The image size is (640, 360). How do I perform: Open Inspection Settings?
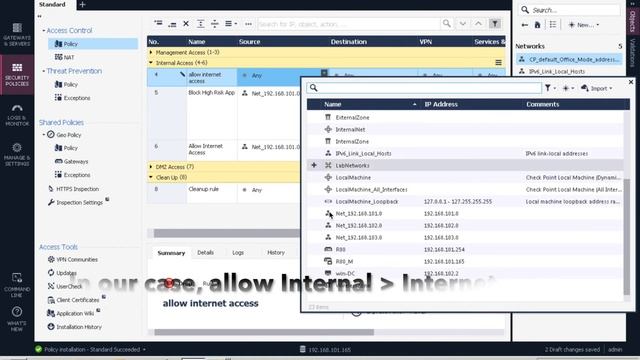76,202
